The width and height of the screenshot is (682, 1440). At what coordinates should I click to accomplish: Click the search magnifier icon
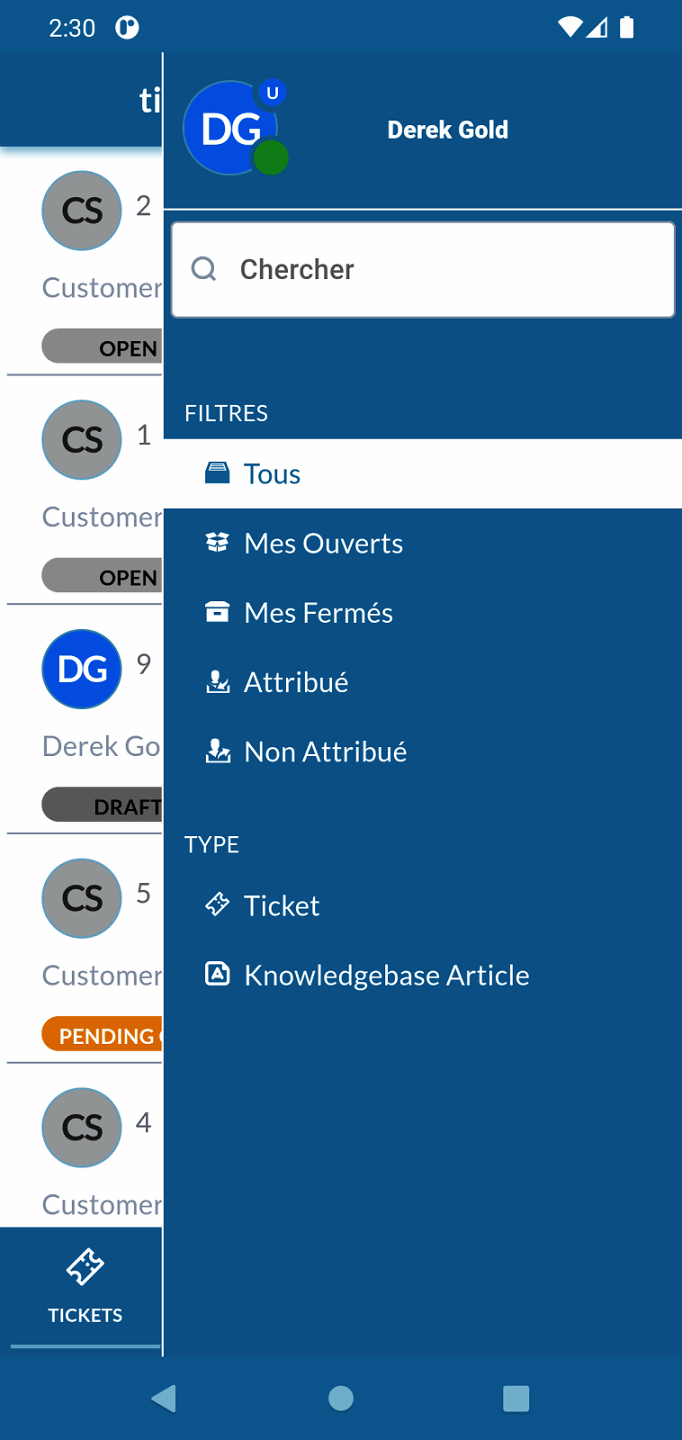tap(204, 269)
